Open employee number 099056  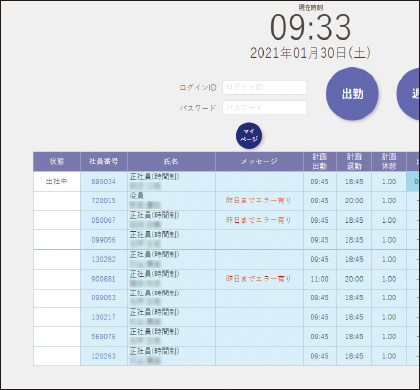click(x=104, y=240)
